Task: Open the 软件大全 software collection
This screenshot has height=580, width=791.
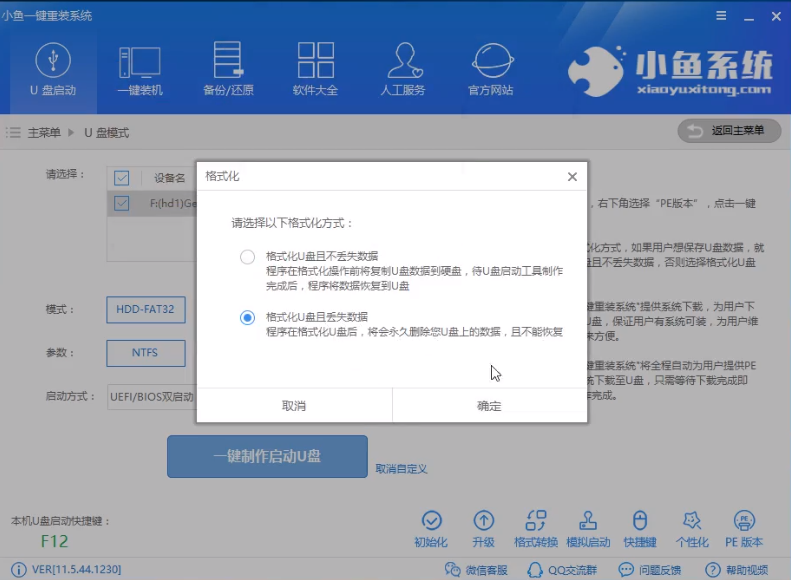Action: (x=315, y=69)
